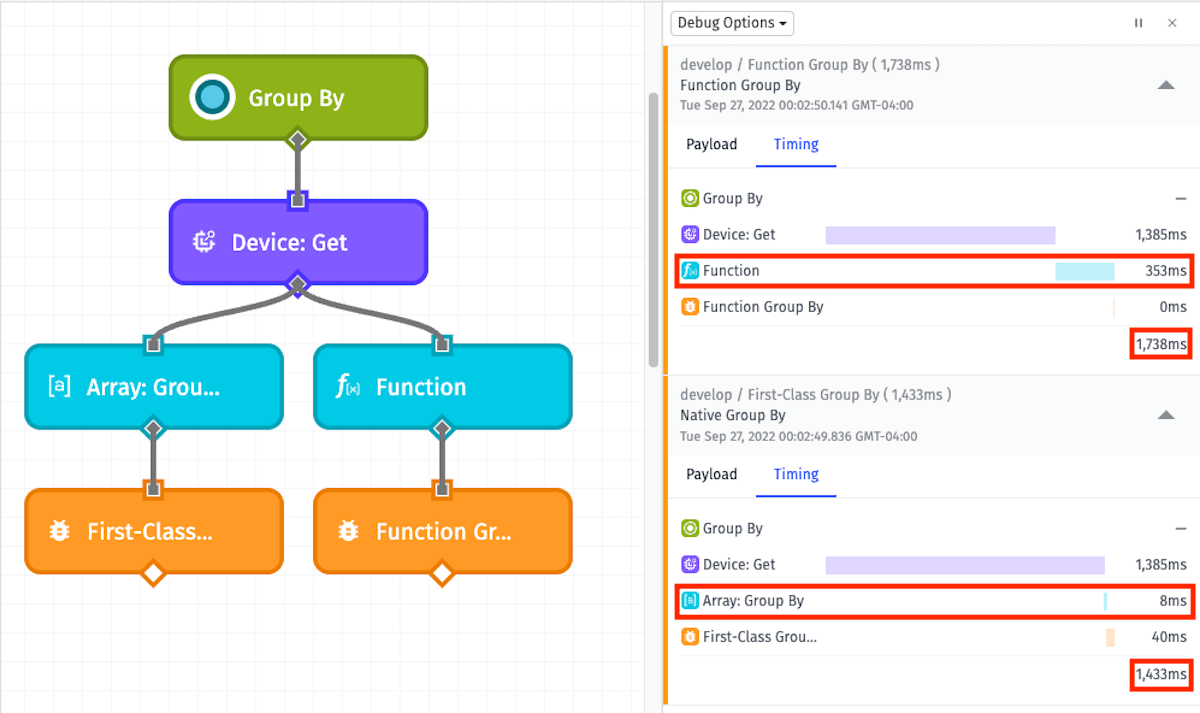Click timestamp 'Tue Sep 27, 2022 00:02:50.141 GMT-04:00'

tap(797, 105)
